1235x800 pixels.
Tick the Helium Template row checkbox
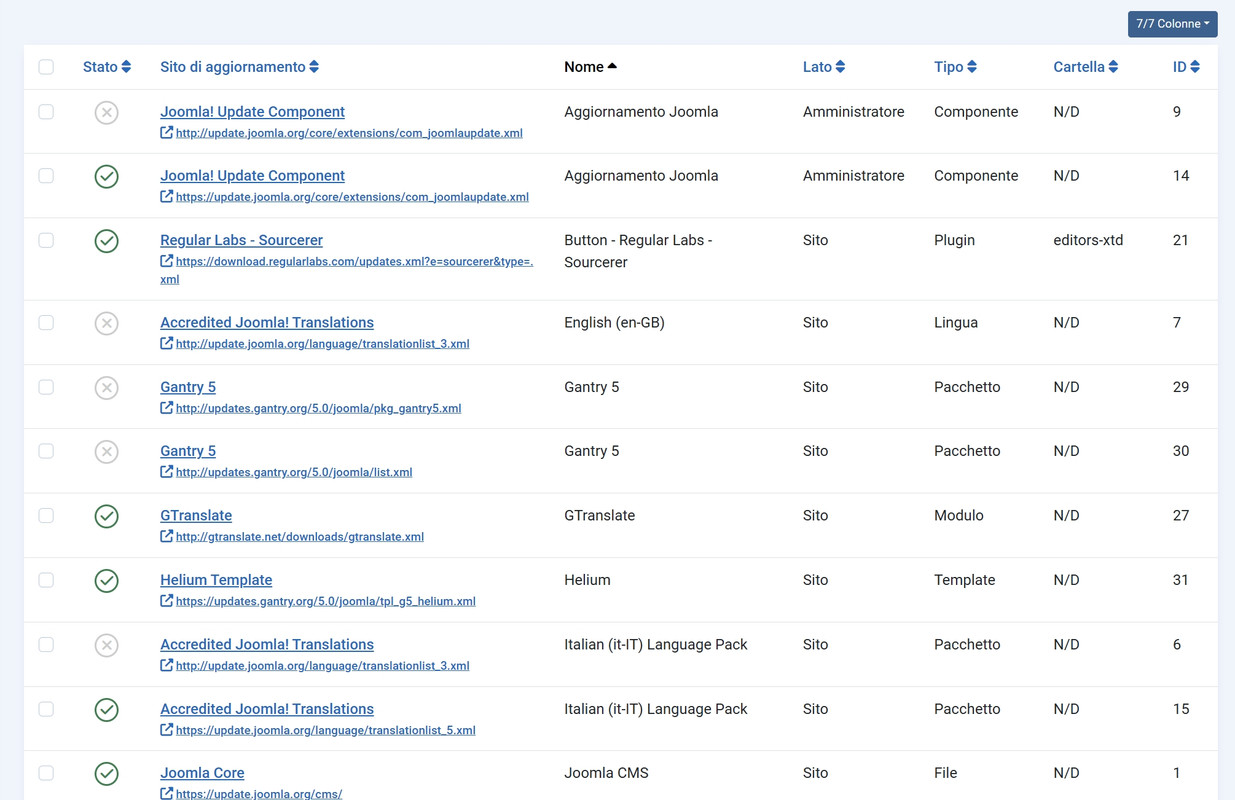46,580
